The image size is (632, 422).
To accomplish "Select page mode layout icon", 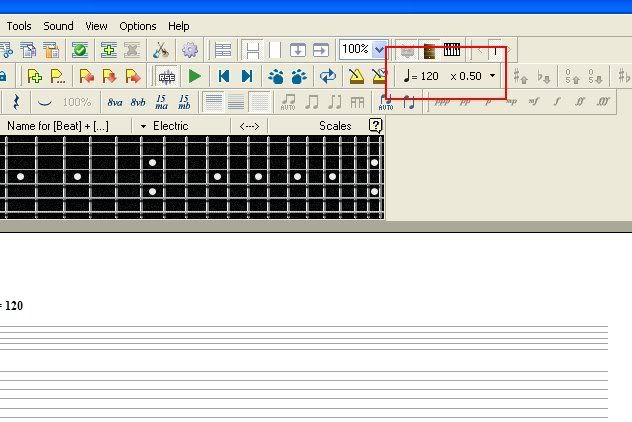I will coord(253,50).
